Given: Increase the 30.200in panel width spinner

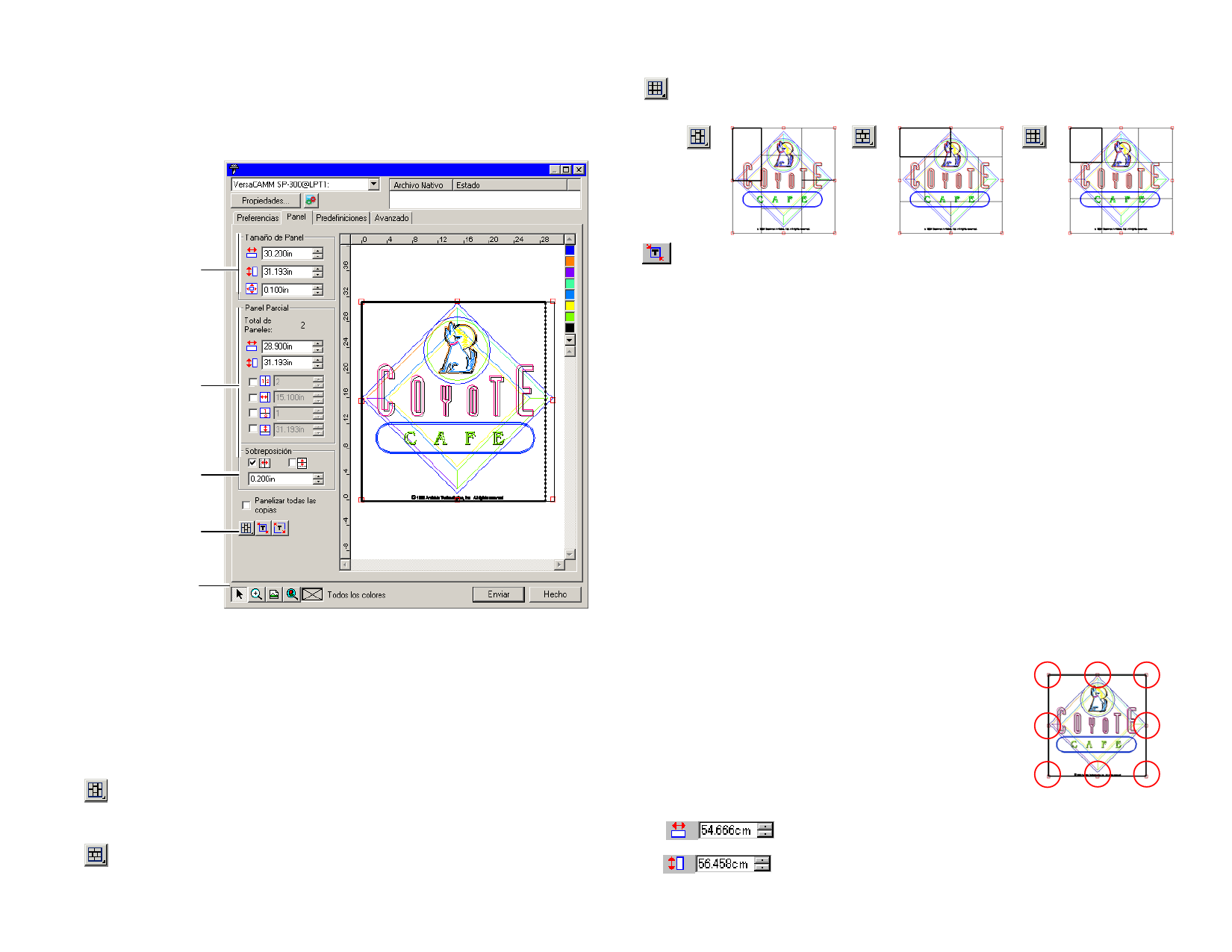Looking at the screenshot, I should 318,251.
